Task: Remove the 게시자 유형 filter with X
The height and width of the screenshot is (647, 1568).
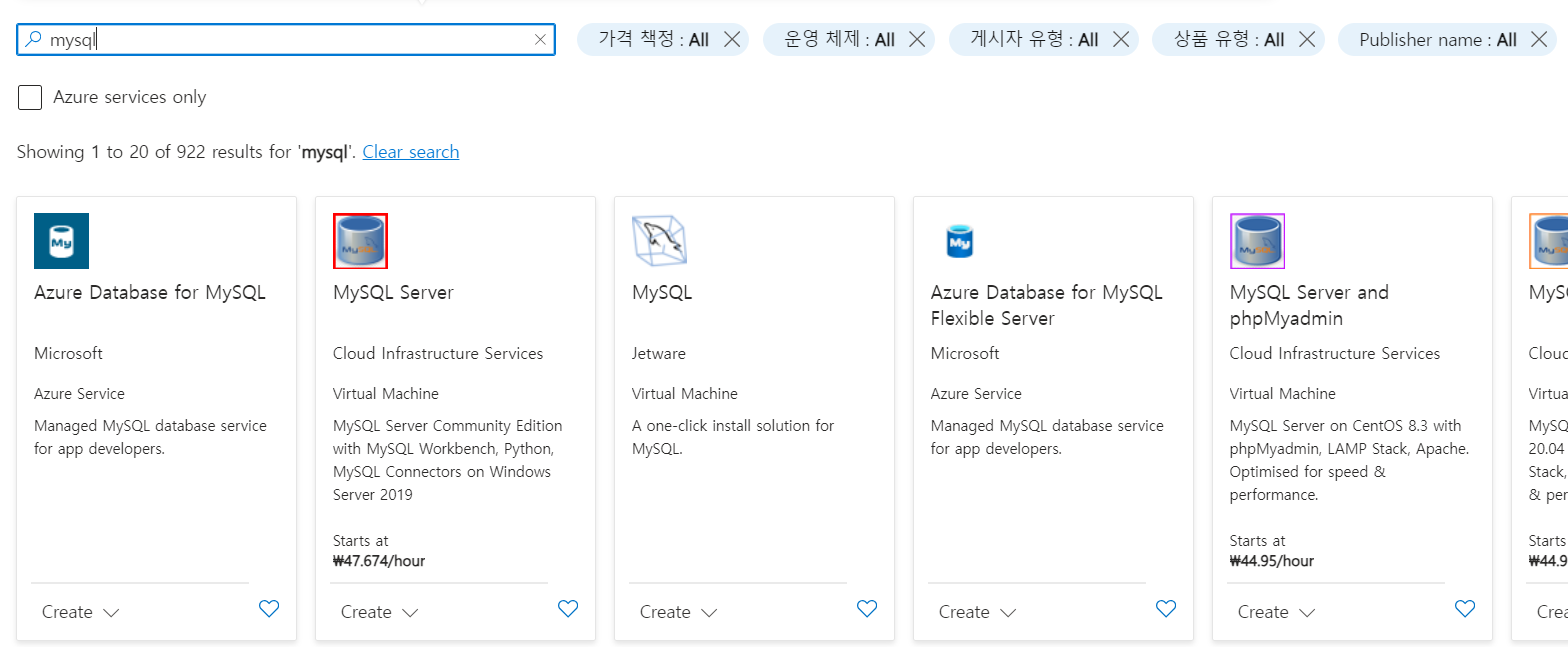Action: (1121, 40)
